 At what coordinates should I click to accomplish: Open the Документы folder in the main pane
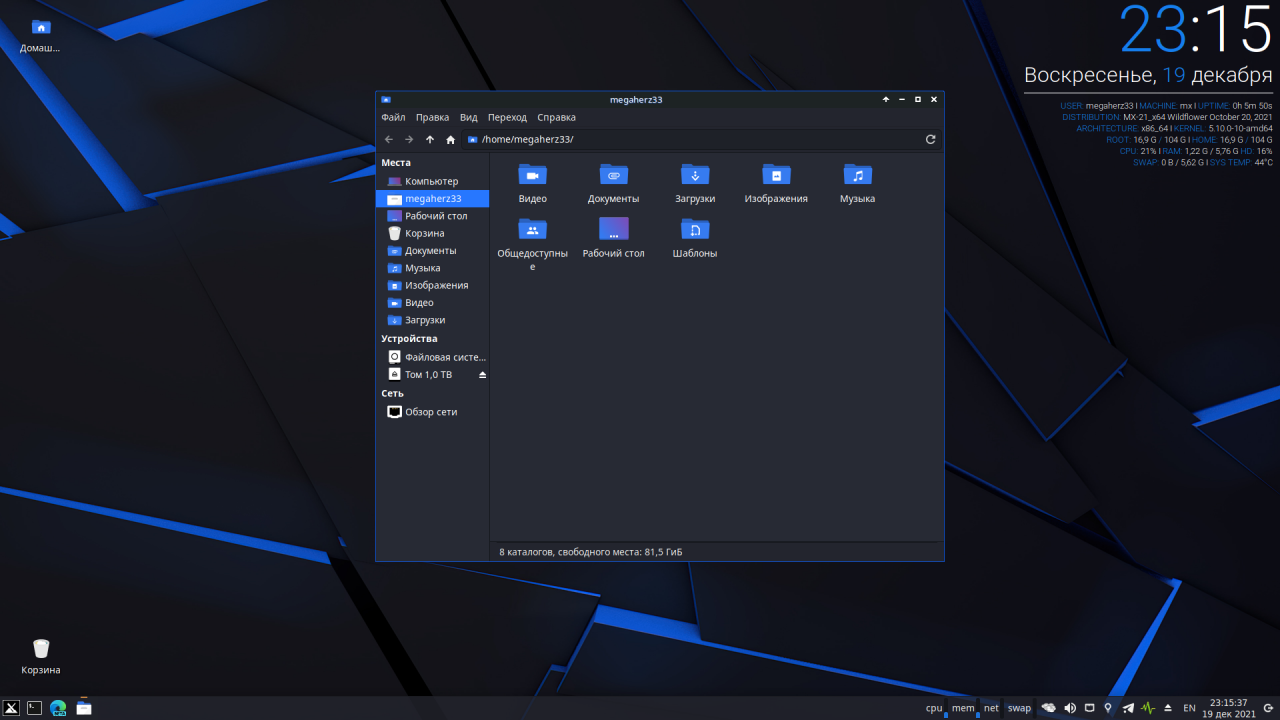click(613, 183)
